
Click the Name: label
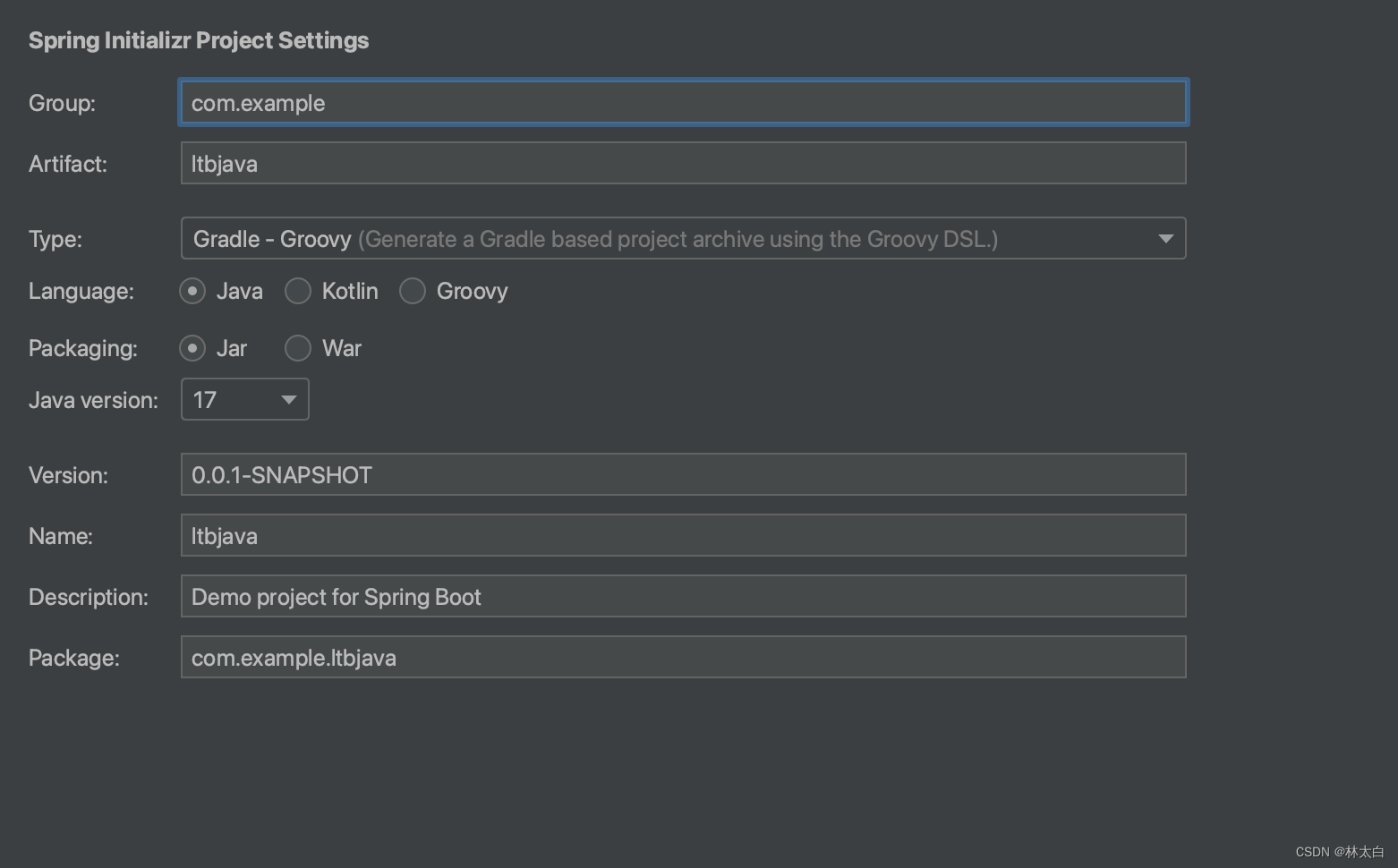pos(61,536)
